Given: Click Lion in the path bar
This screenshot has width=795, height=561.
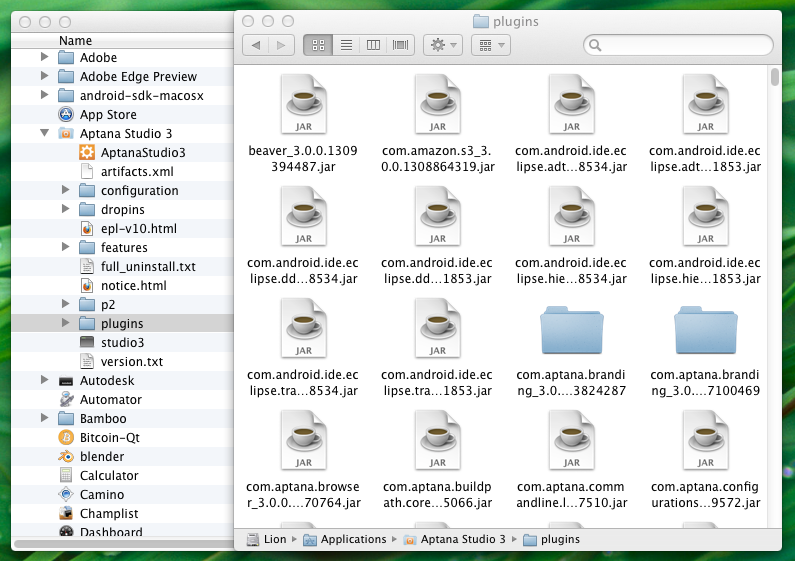Looking at the screenshot, I should (267, 539).
